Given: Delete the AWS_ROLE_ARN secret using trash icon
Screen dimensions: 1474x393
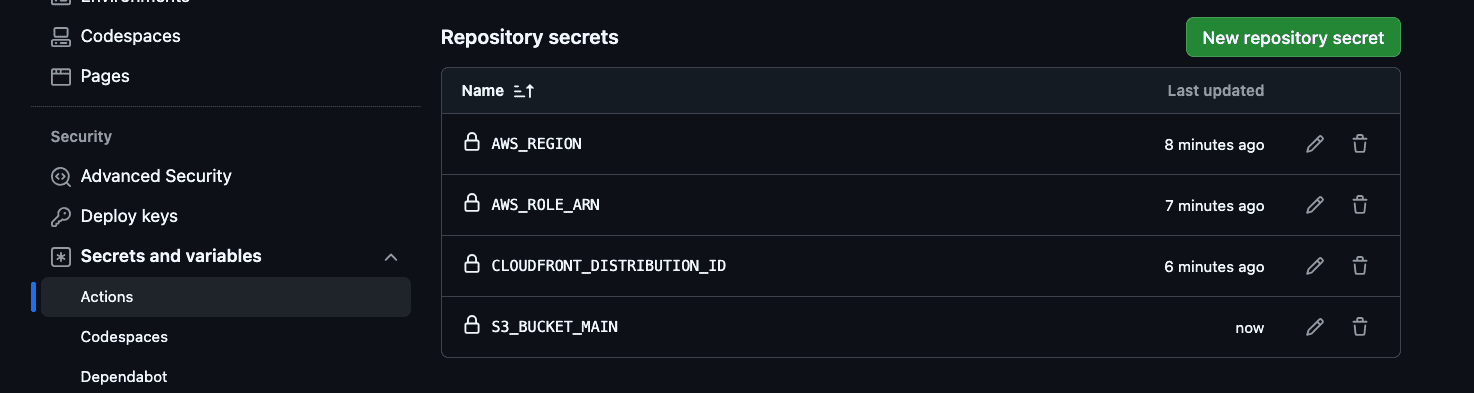Looking at the screenshot, I should tap(1360, 205).
